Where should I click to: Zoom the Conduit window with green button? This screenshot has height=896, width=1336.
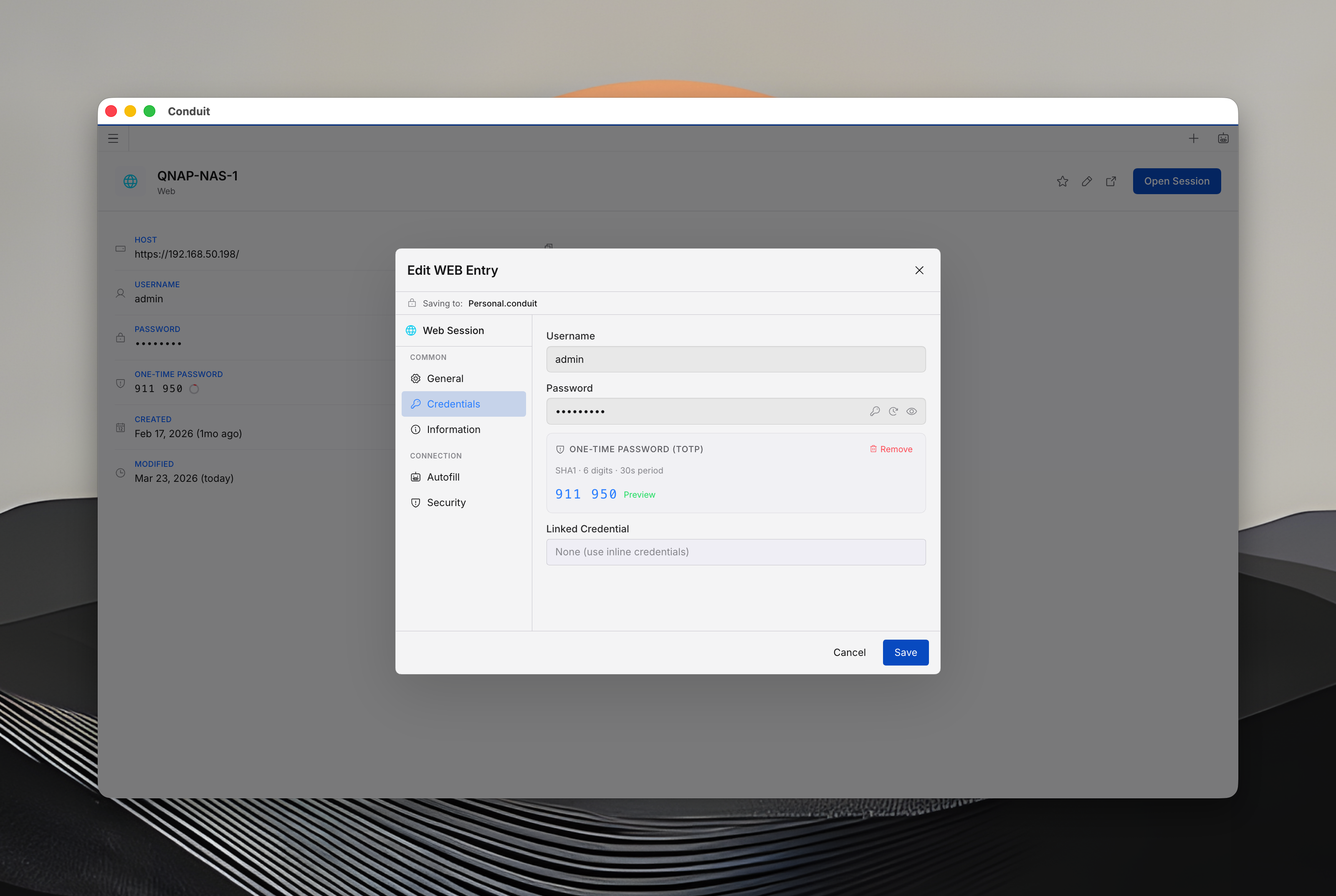149,111
